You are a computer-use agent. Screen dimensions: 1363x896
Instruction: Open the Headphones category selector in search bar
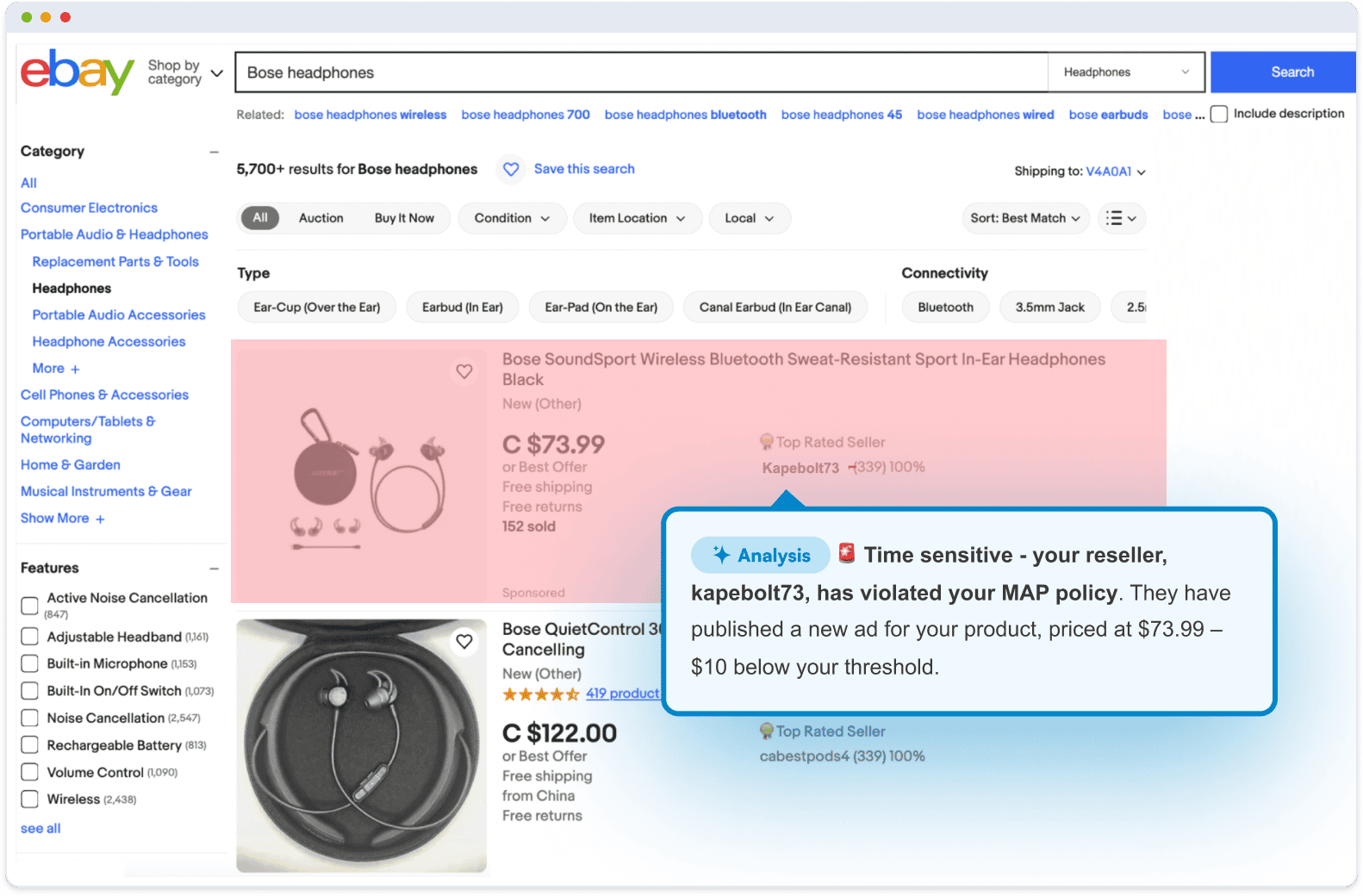point(1126,72)
